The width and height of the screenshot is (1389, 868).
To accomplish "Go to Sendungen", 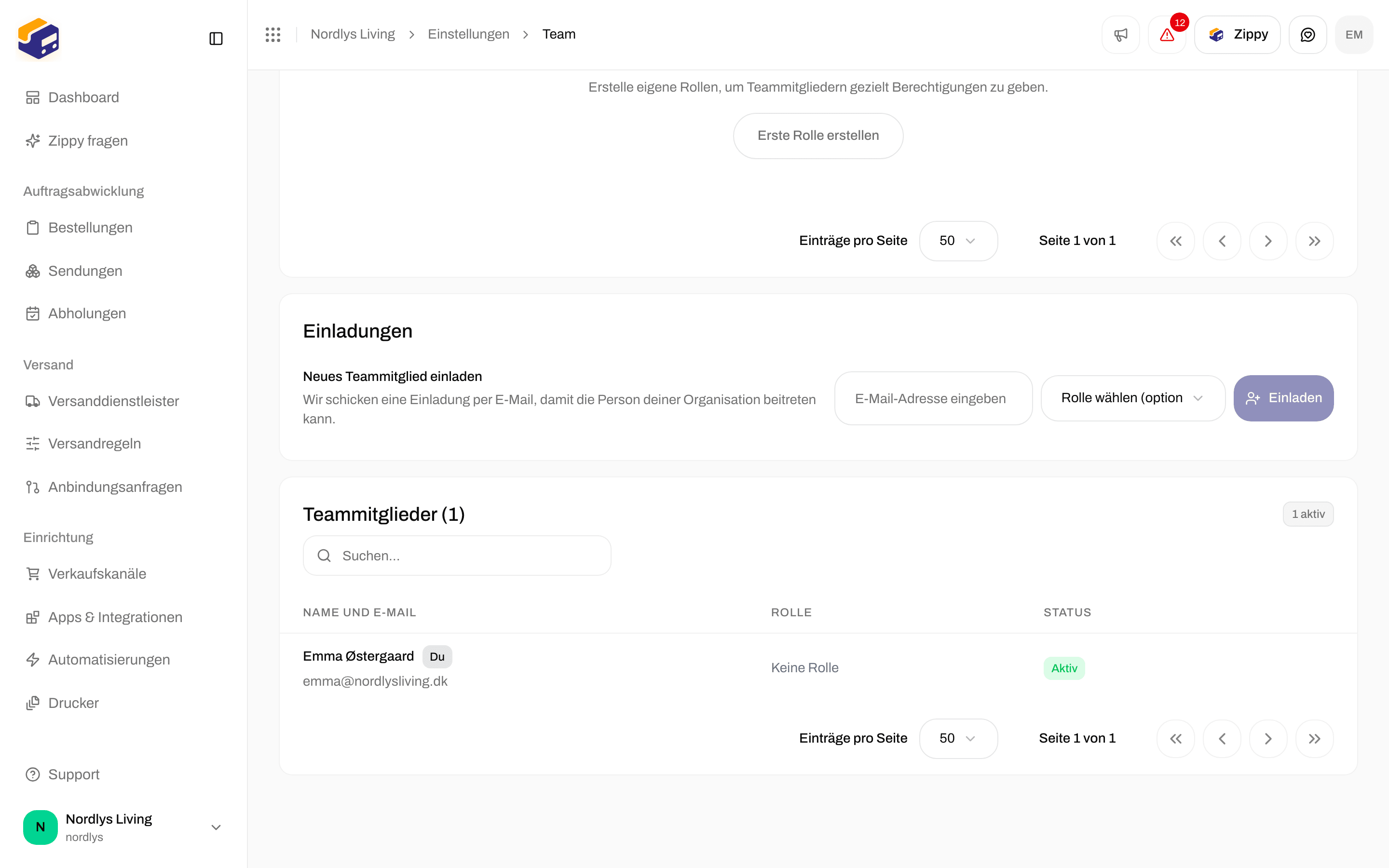I will (123, 271).
